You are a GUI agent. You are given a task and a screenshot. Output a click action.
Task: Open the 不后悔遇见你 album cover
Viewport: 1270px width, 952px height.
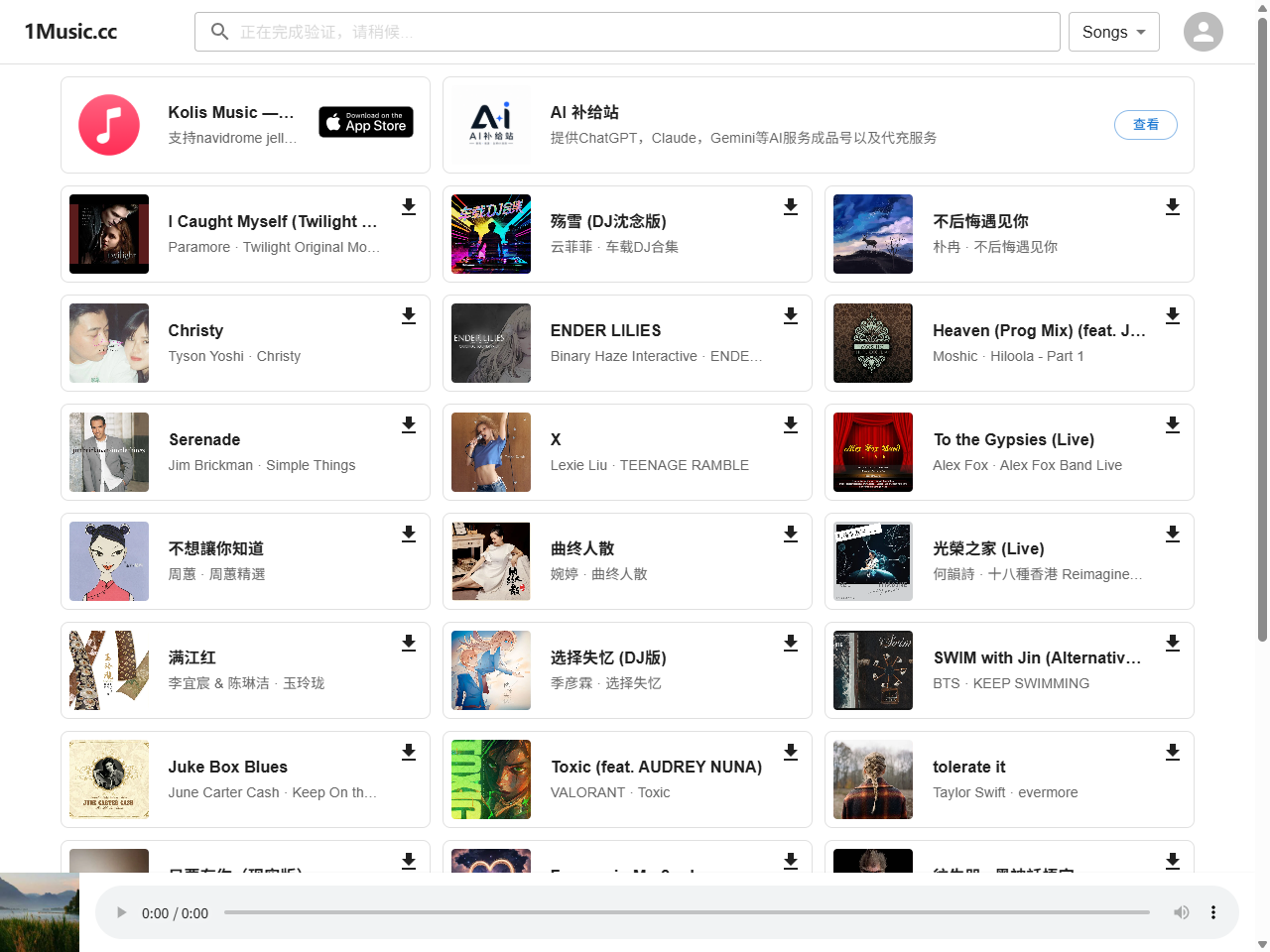tap(873, 234)
